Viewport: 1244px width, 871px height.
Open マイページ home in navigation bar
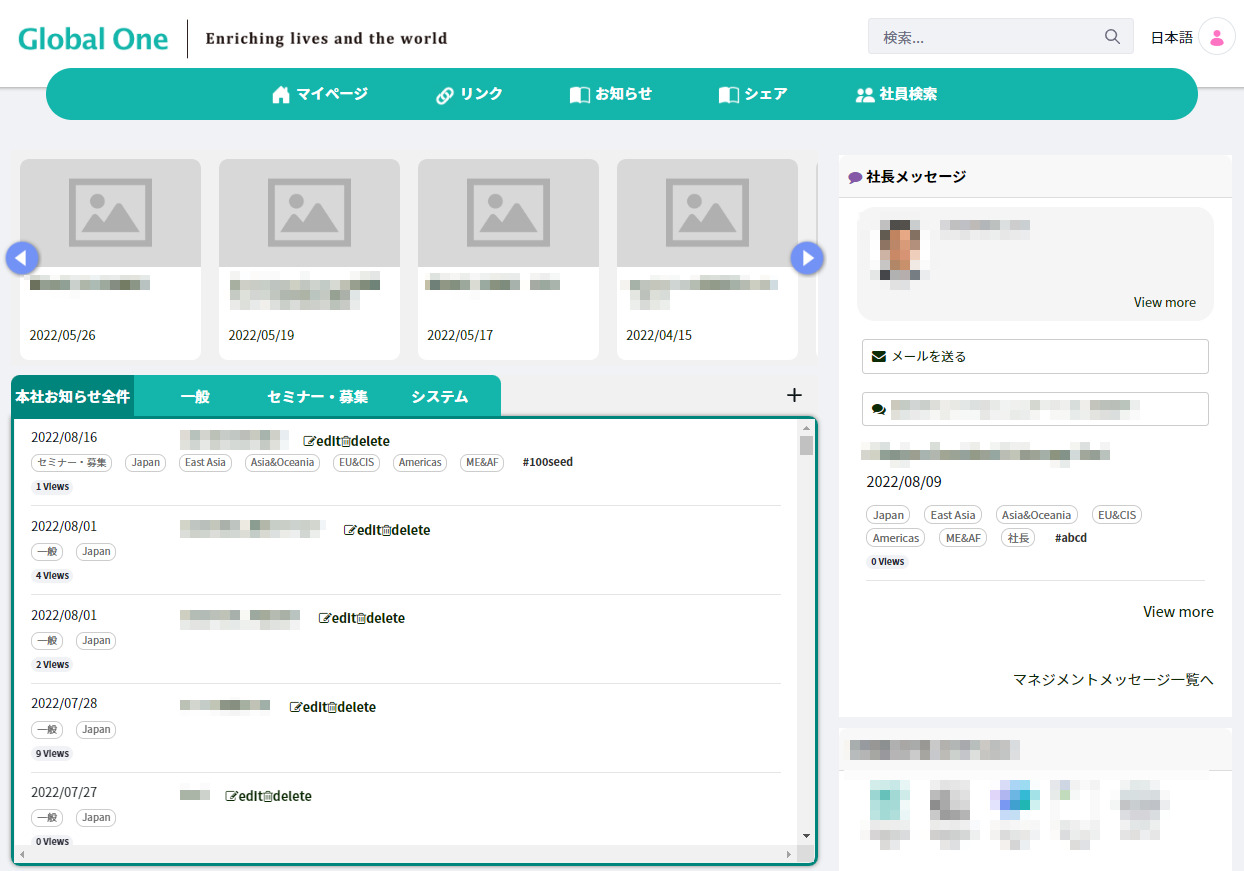[320, 94]
